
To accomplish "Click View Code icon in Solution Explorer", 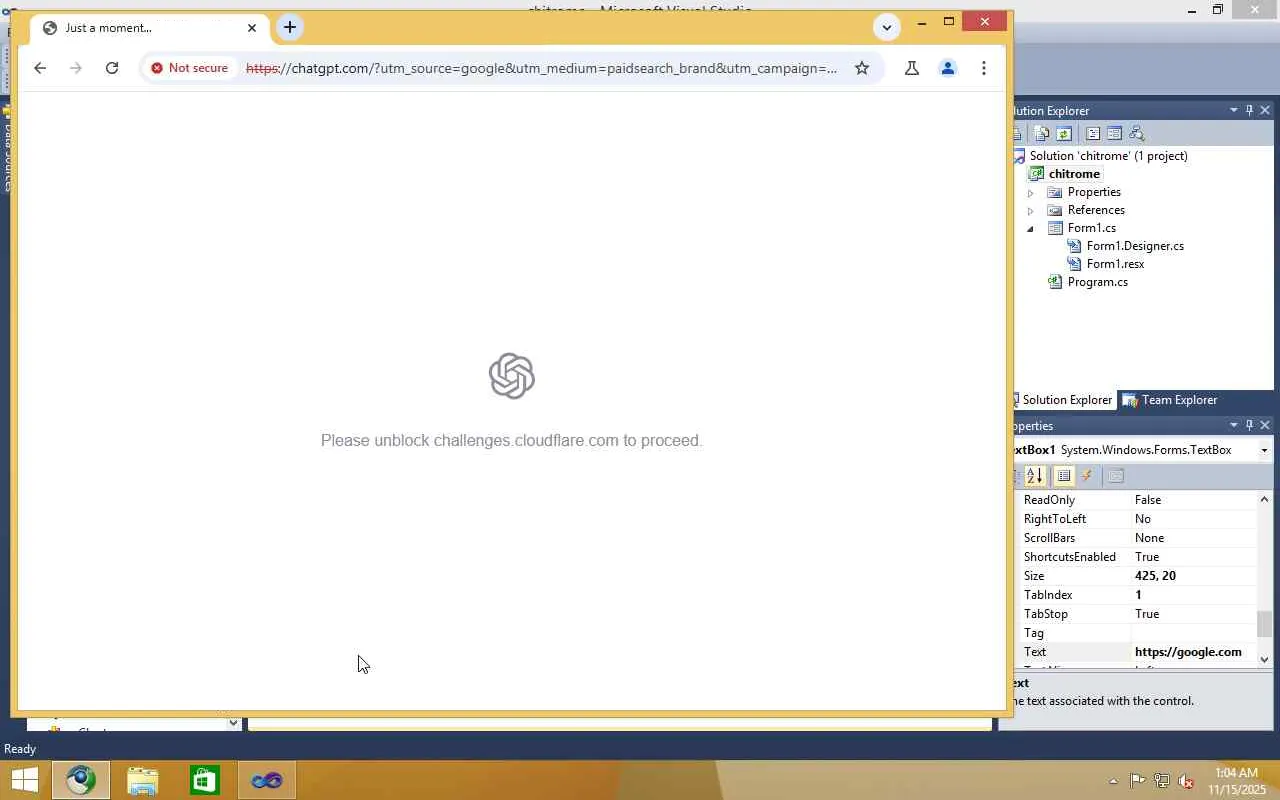I will pos(1093,134).
